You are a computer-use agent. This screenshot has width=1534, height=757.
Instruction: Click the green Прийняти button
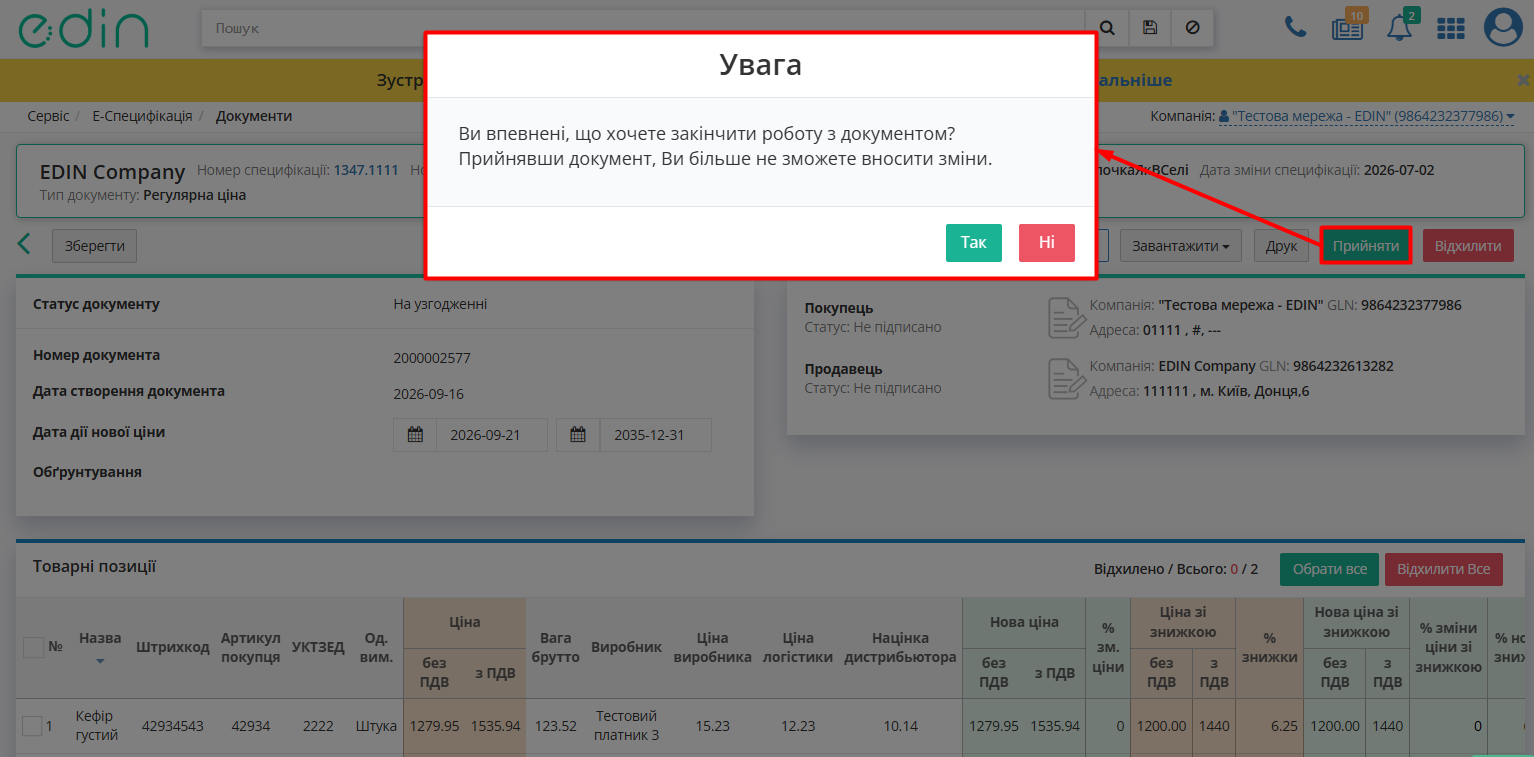[1366, 246]
